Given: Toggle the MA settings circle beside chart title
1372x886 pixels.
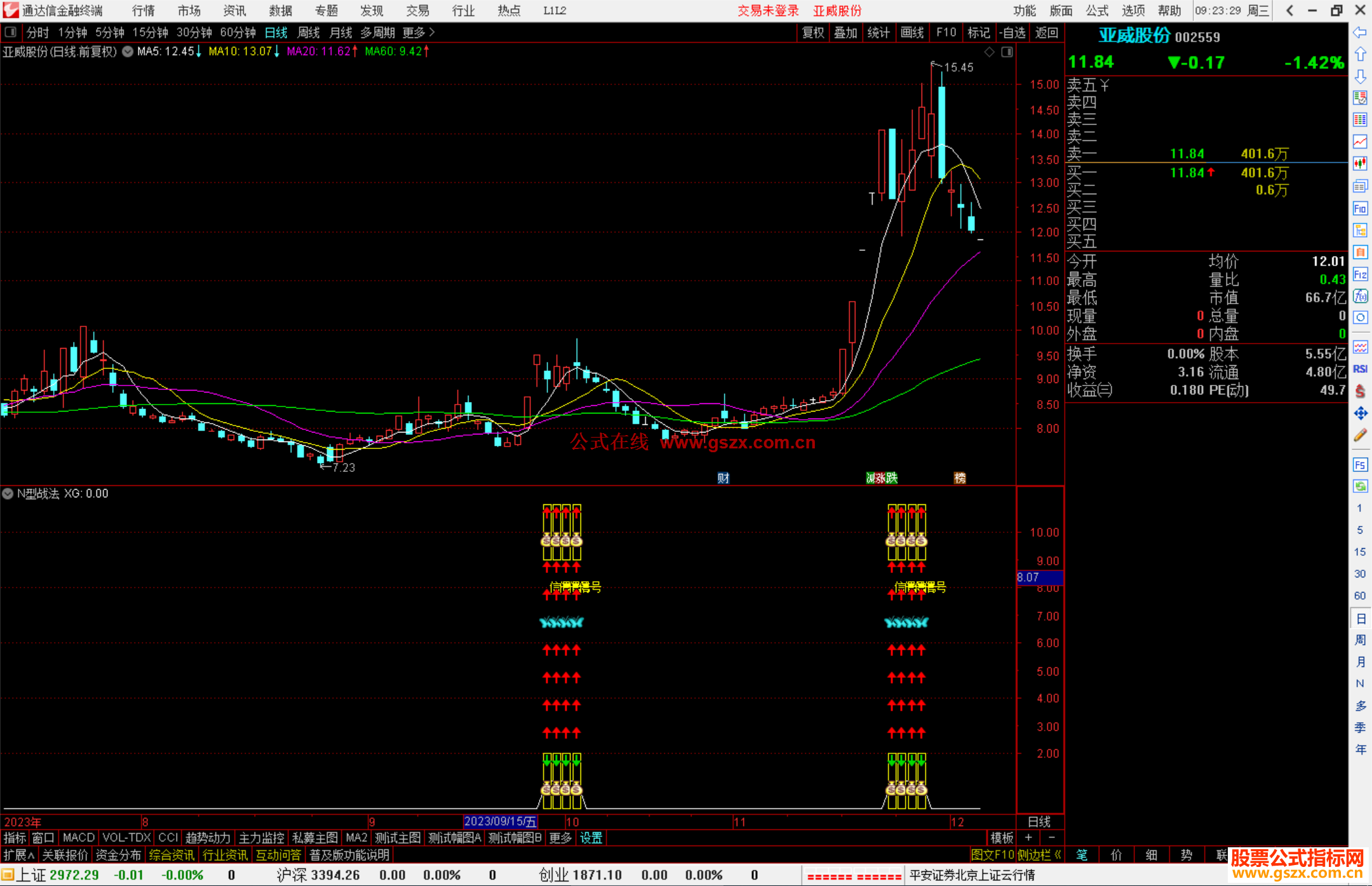Looking at the screenshot, I should [x=128, y=51].
